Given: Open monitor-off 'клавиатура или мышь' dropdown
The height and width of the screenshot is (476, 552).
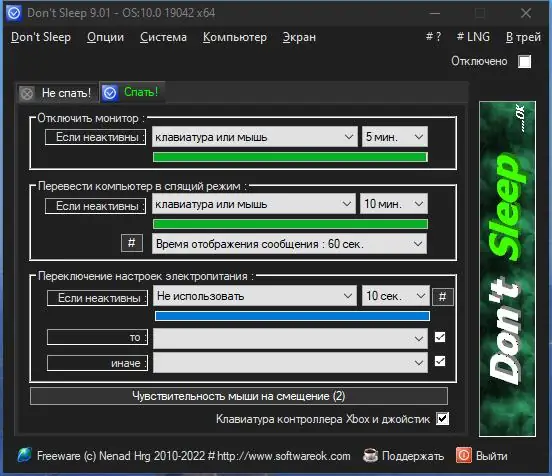Looking at the screenshot, I should [255, 137].
